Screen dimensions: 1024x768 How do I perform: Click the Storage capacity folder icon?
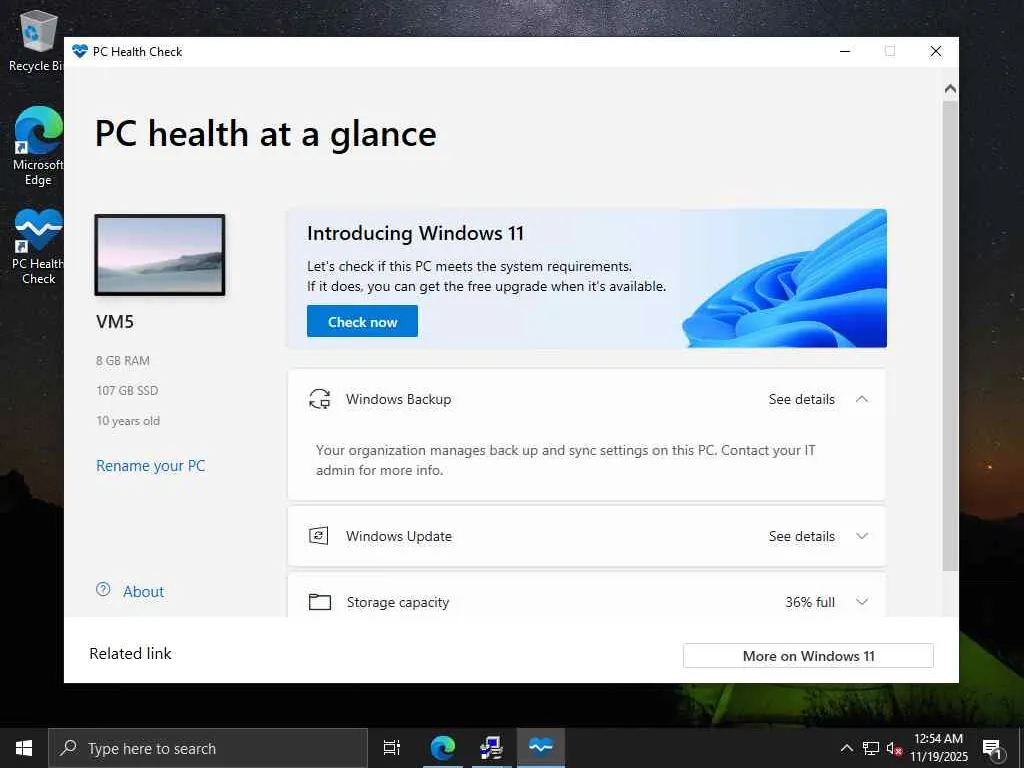(x=319, y=601)
